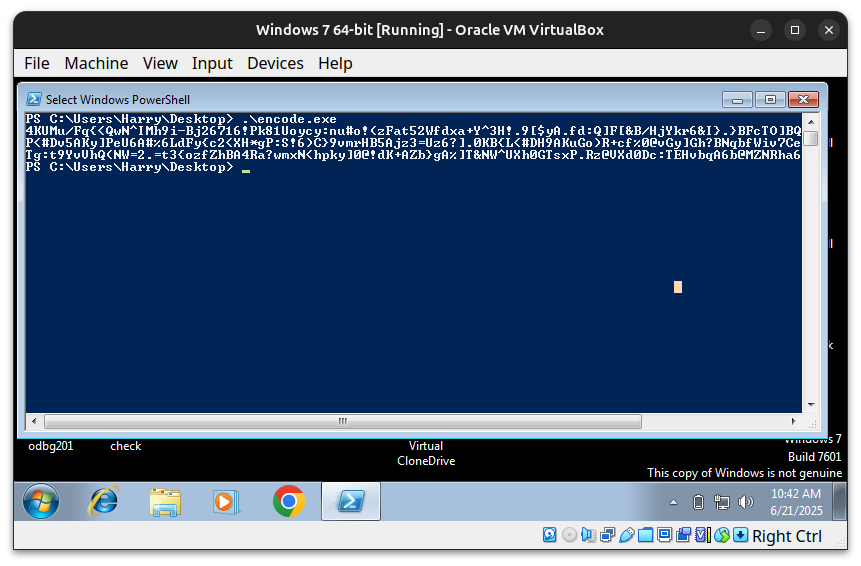Click the Right Ctrl host key label

(x=787, y=536)
